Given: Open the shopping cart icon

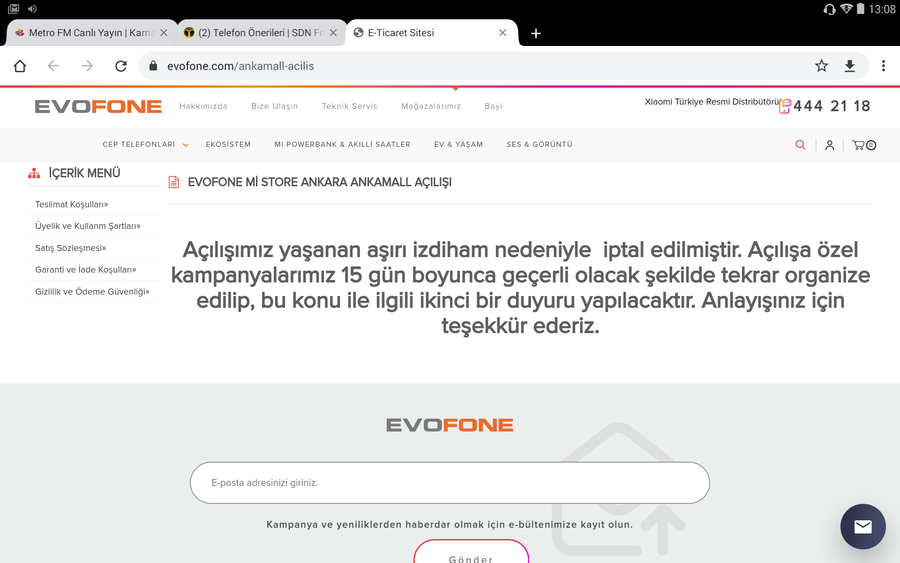Looking at the screenshot, I should point(864,145).
